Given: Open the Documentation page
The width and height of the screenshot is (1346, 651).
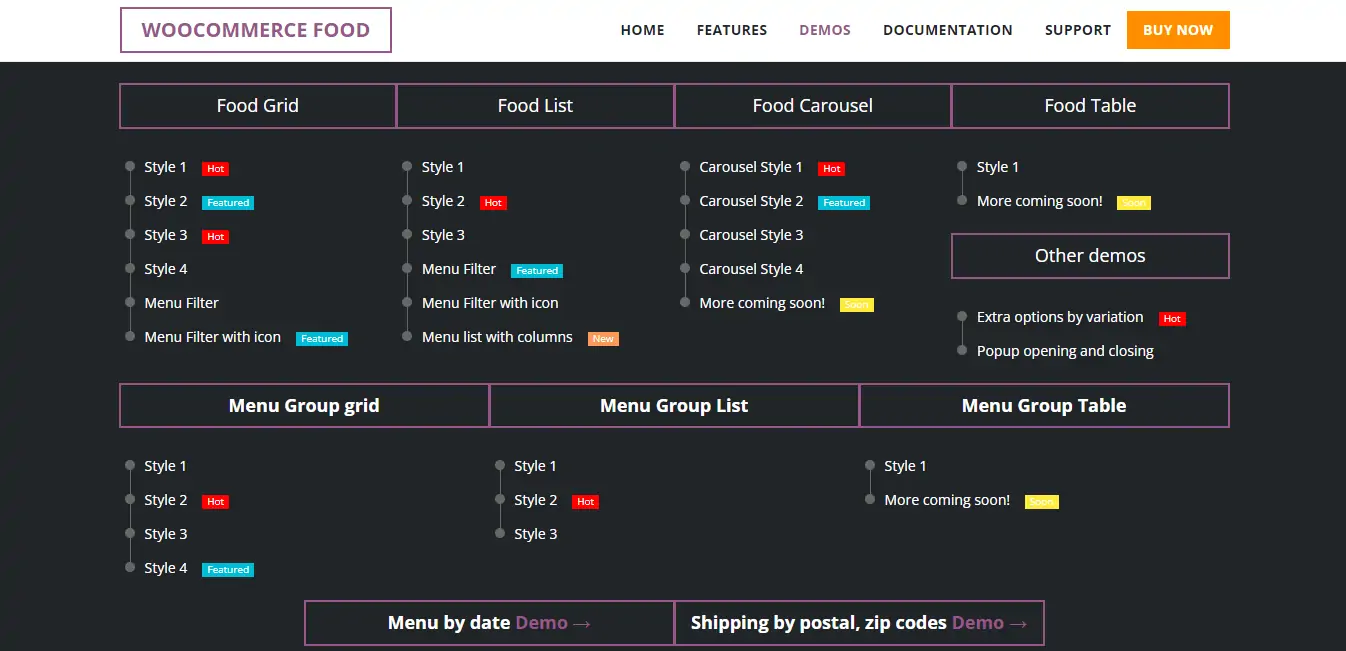Looking at the screenshot, I should (x=947, y=30).
